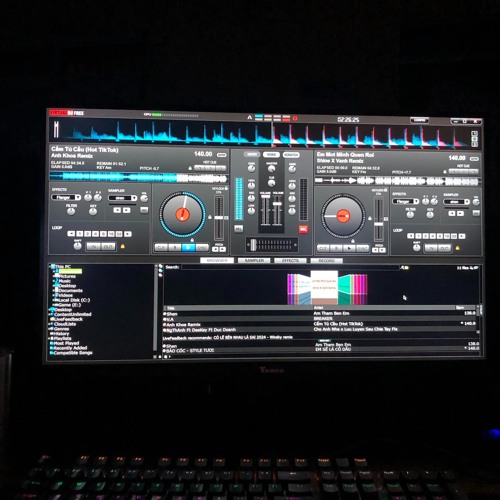
Task: Click the left deck CUE button
Action: (x=161, y=247)
